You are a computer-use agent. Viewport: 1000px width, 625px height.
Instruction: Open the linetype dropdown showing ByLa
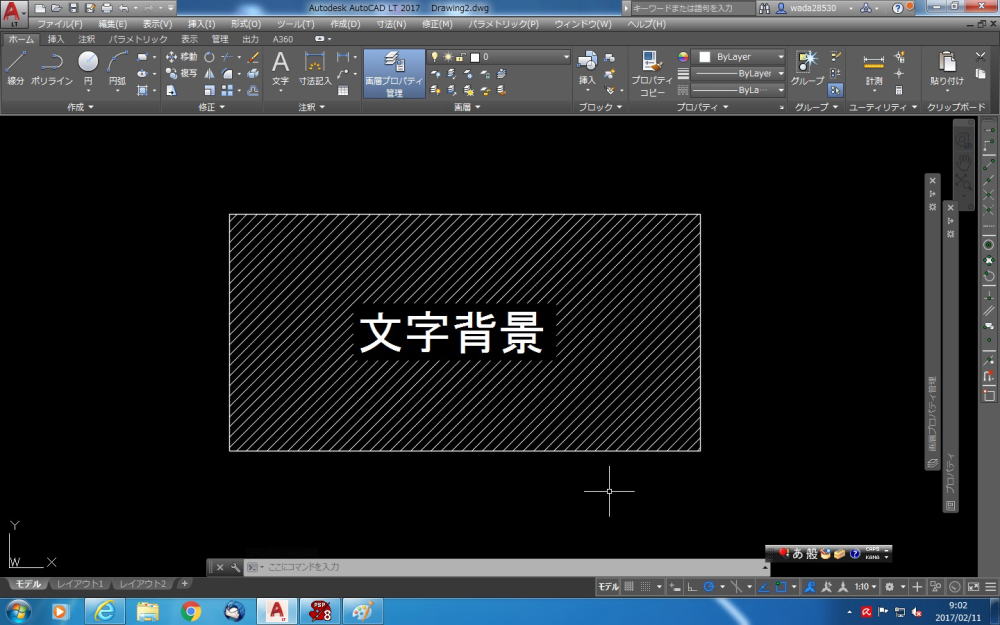click(739, 90)
